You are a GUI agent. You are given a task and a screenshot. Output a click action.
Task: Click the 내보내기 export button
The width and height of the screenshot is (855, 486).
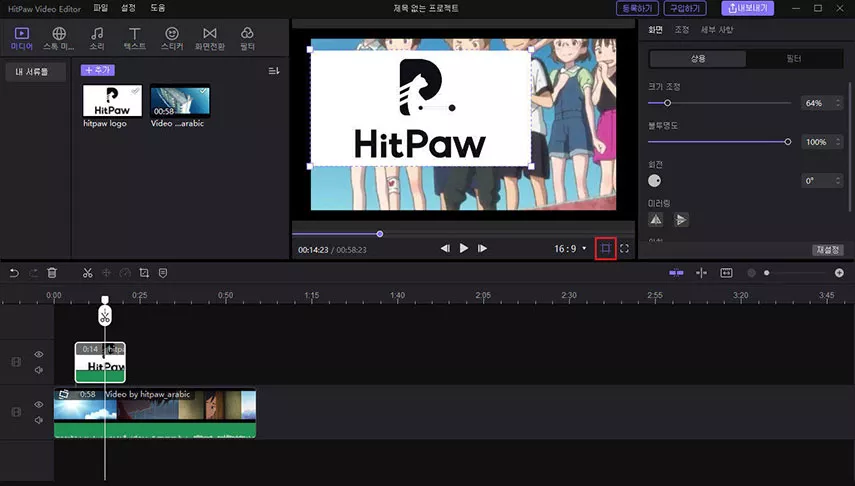748,8
